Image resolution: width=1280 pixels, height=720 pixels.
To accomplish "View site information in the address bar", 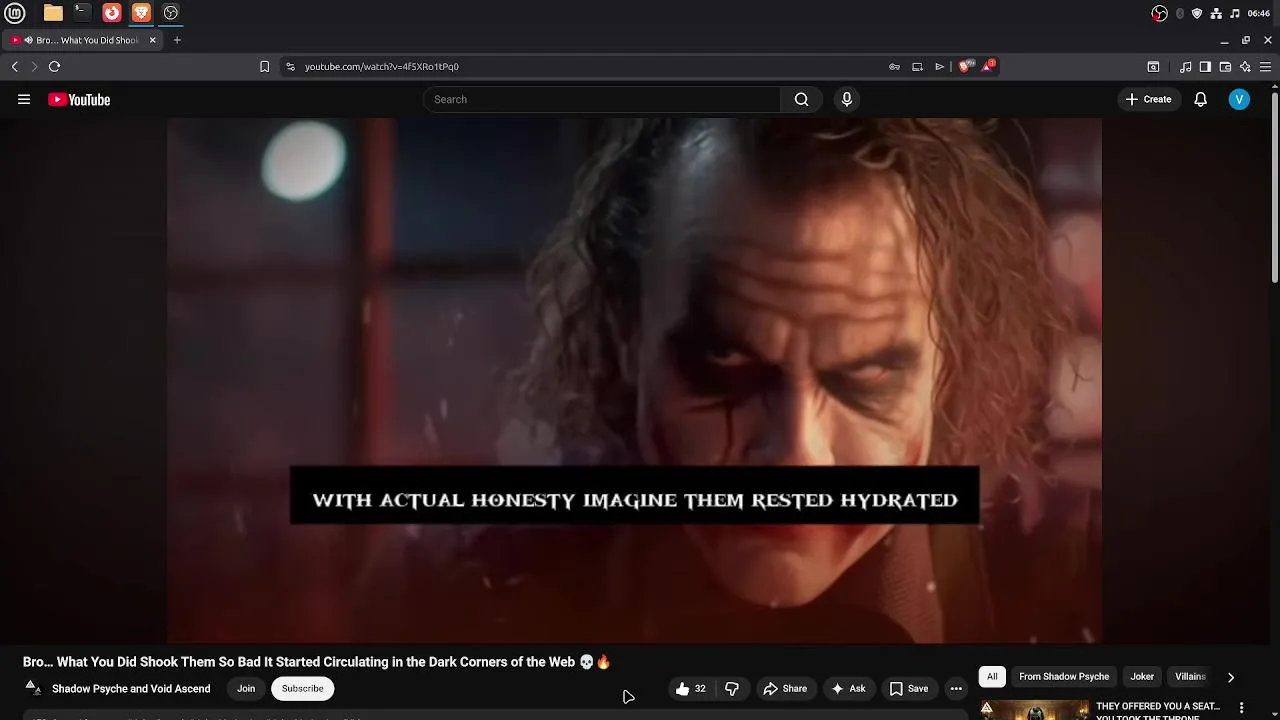I will 290,66.
